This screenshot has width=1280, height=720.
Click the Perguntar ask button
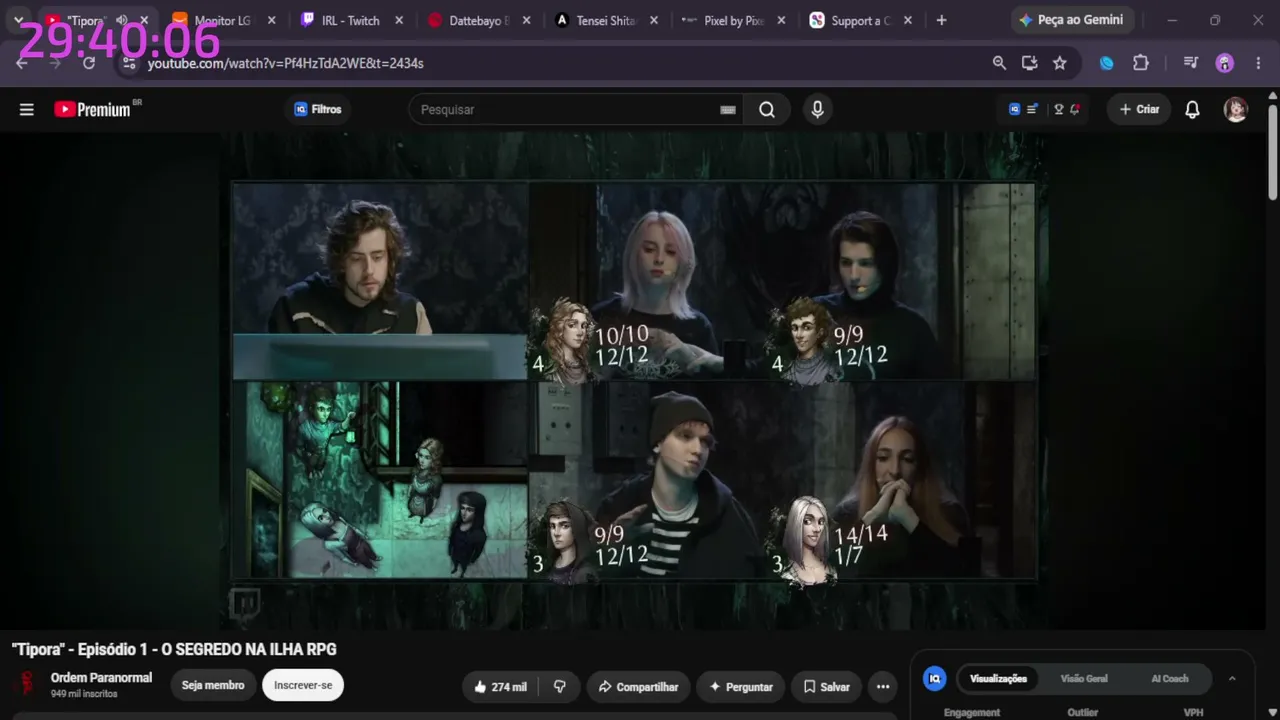(741, 687)
